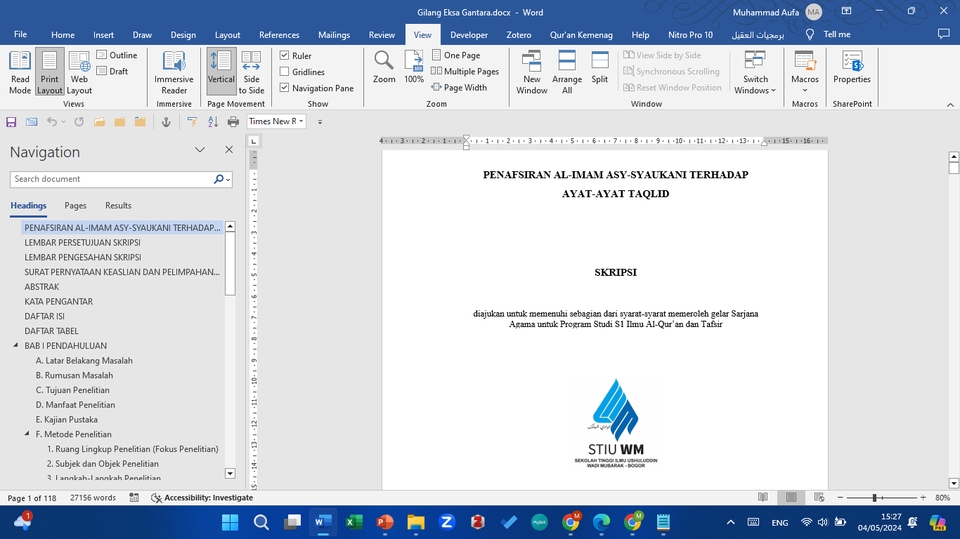This screenshot has width=960, height=539.
Task: Open the References ribbon tab
Action: coord(279,35)
